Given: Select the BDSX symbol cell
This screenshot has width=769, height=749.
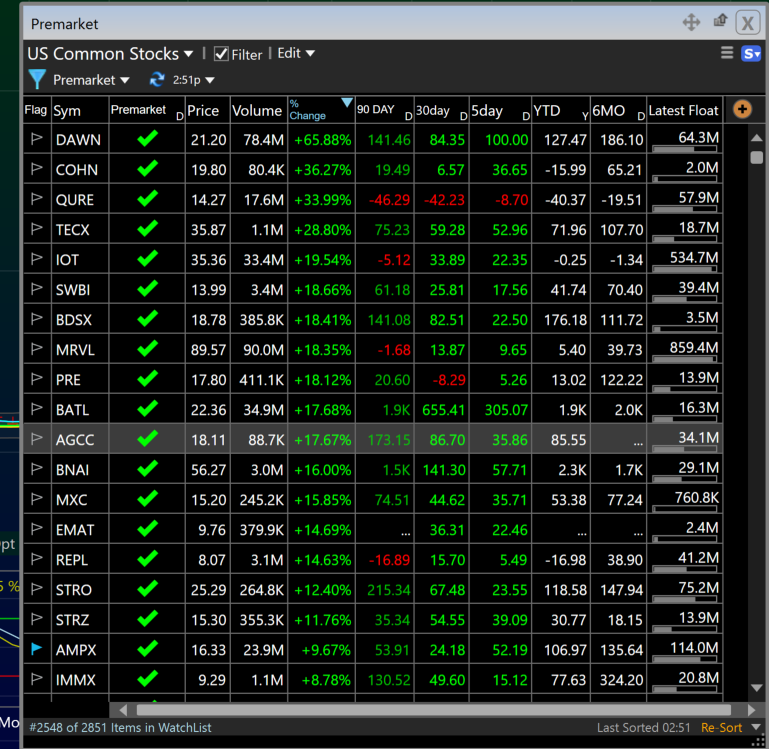Looking at the screenshot, I should [79, 319].
